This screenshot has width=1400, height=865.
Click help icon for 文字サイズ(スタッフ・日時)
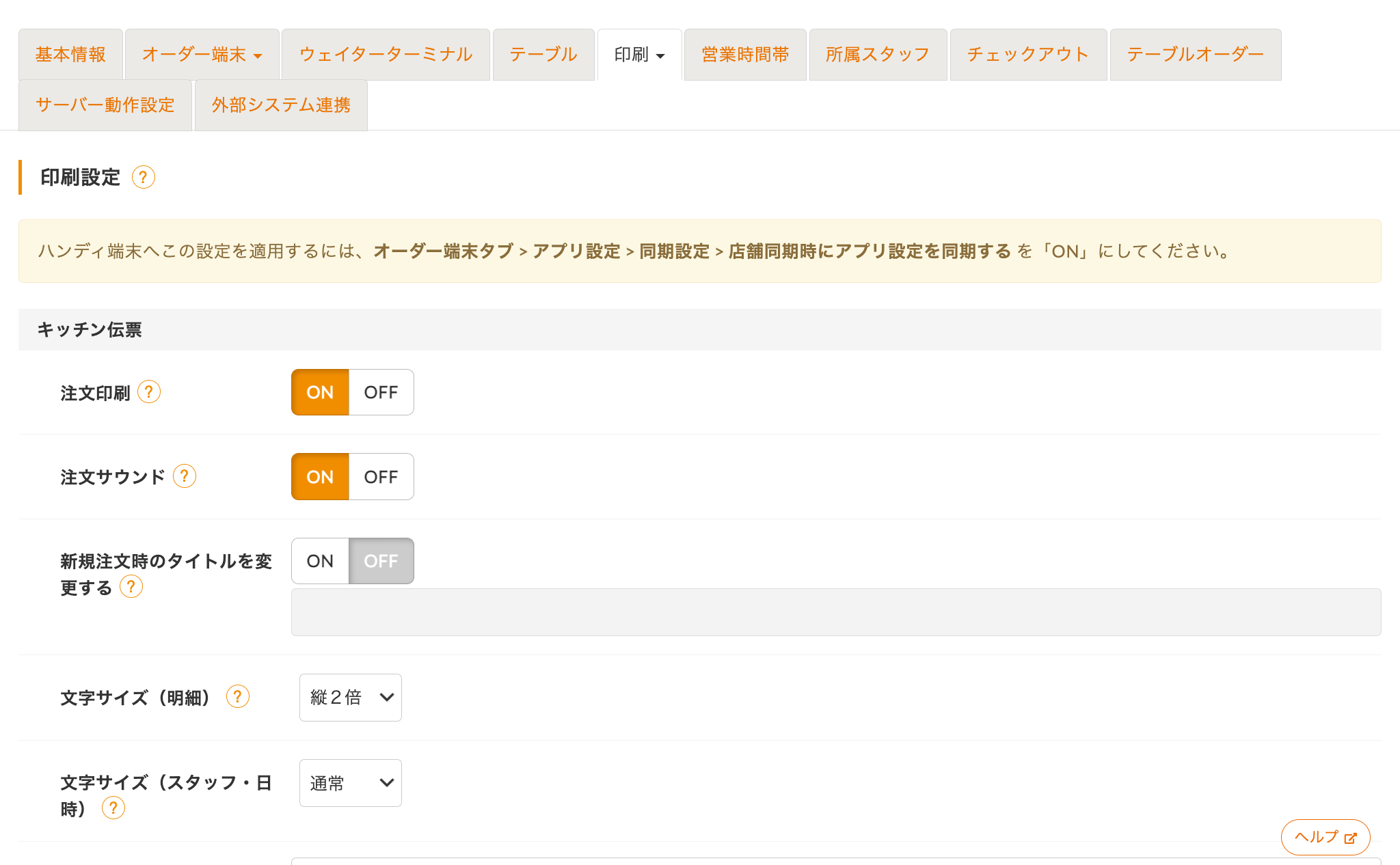[x=113, y=808]
